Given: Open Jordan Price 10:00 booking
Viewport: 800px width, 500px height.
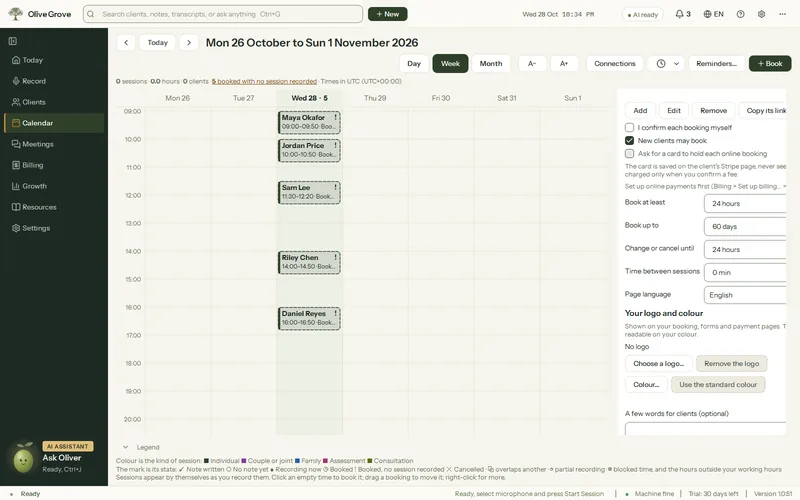Looking at the screenshot, I should tap(309, 151).
